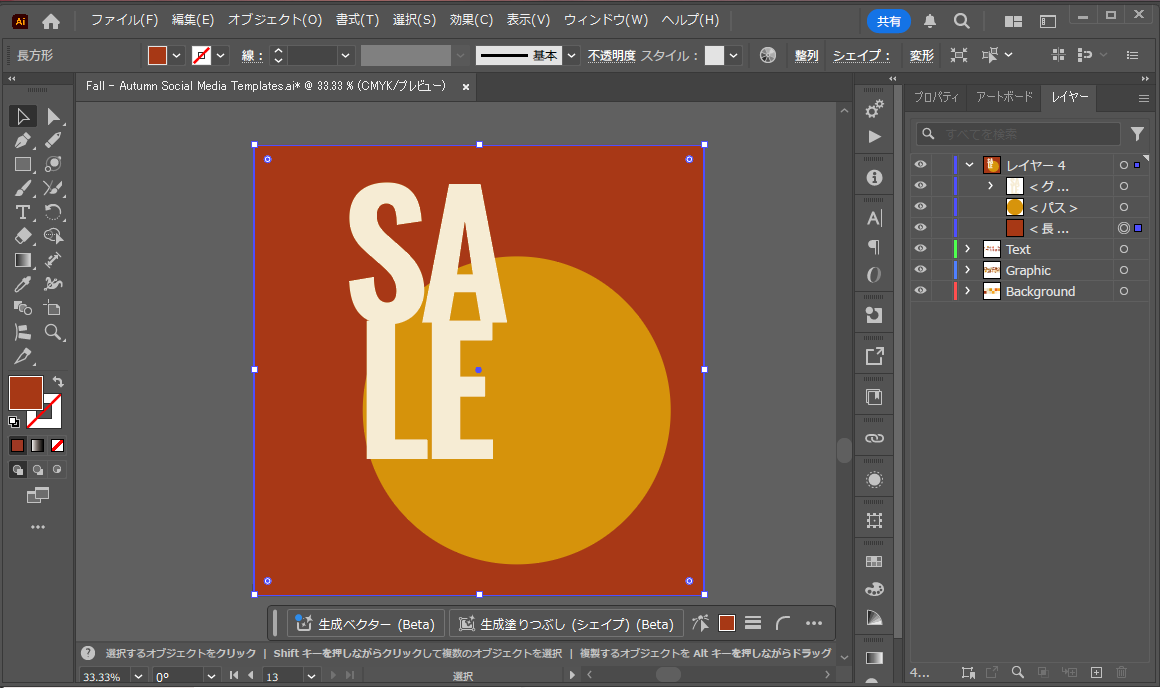Open the Links panel icon
Image resolution: width=1160 pixels, height=688 pixels.
tap(874, 438)
